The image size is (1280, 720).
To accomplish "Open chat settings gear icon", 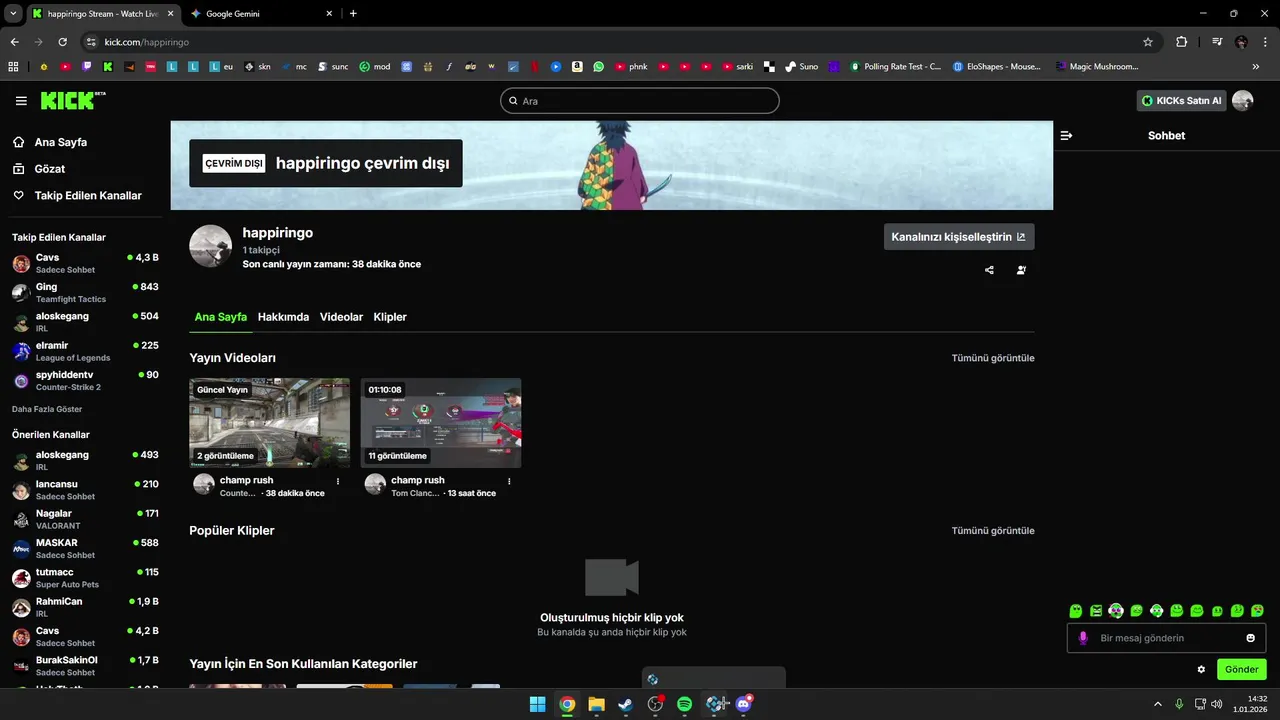I will click(x=1201, y=669).
